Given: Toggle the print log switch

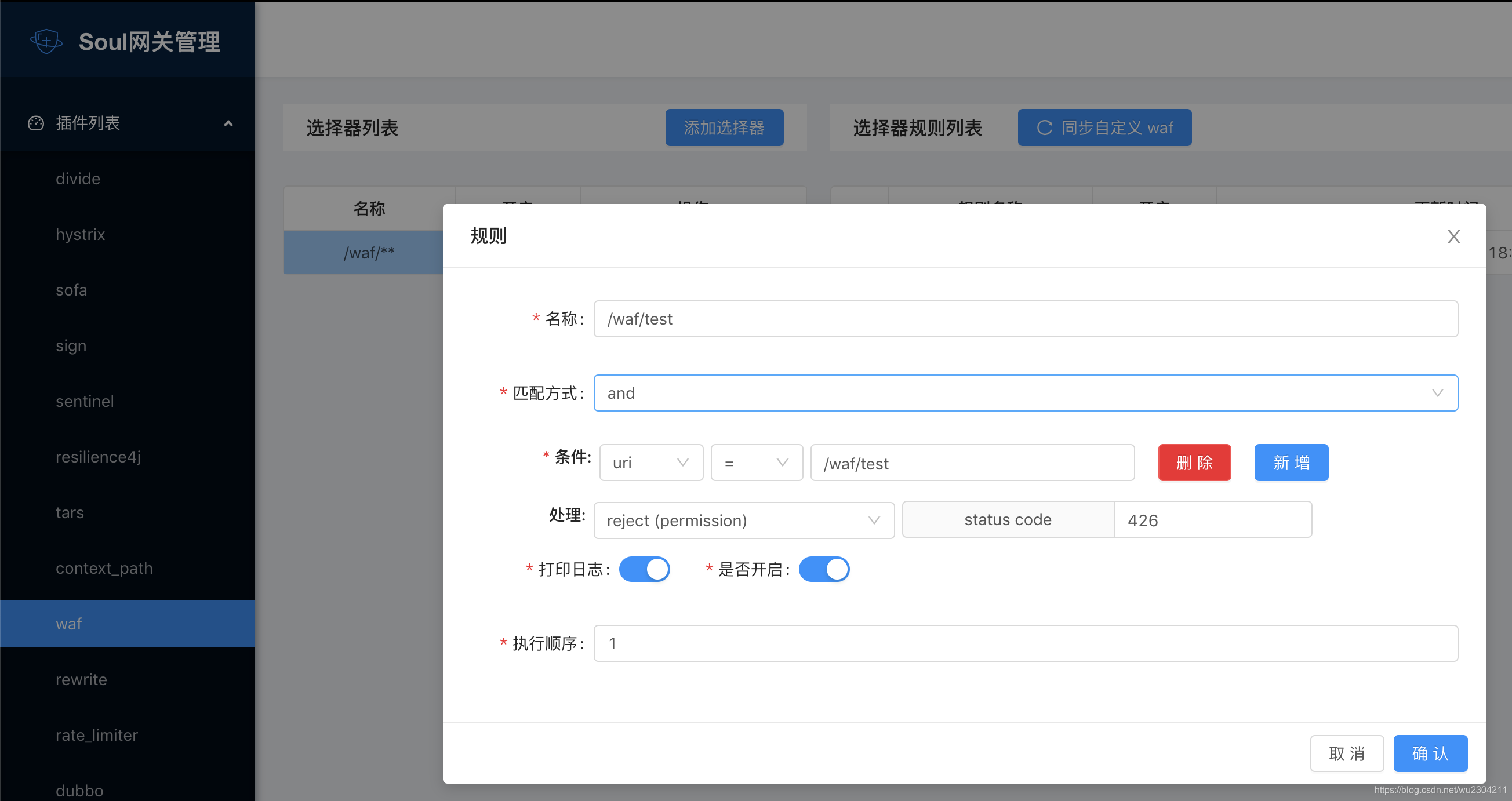Looking at the screenshot, I should click(645, 569).
